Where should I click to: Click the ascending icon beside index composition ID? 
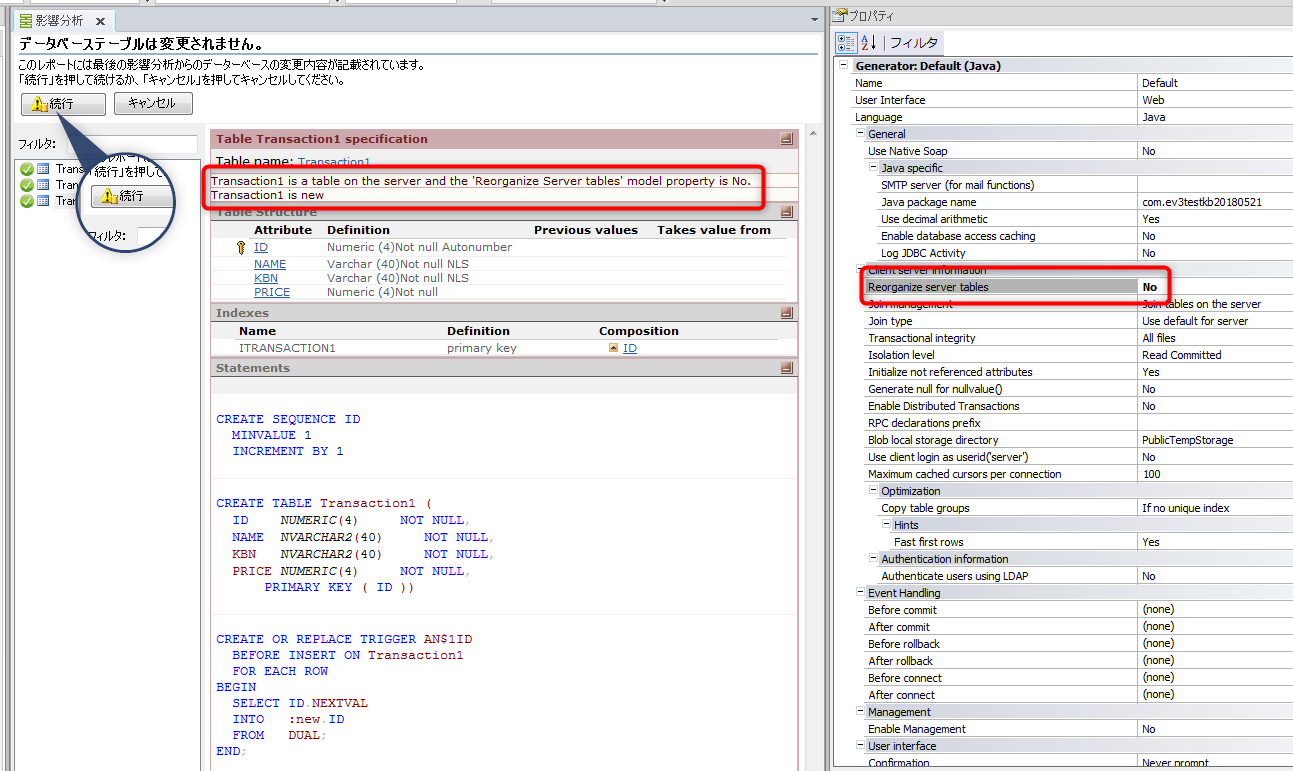tap(613, 348)
